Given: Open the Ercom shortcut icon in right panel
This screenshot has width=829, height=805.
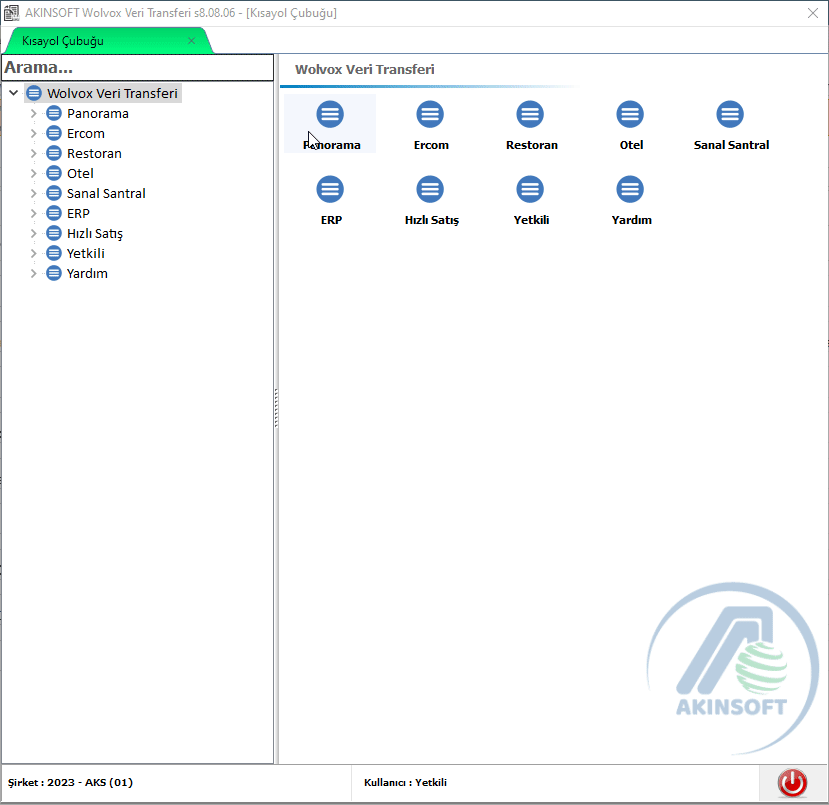Looking at the screenshot, I should click(x=430, y=115).
